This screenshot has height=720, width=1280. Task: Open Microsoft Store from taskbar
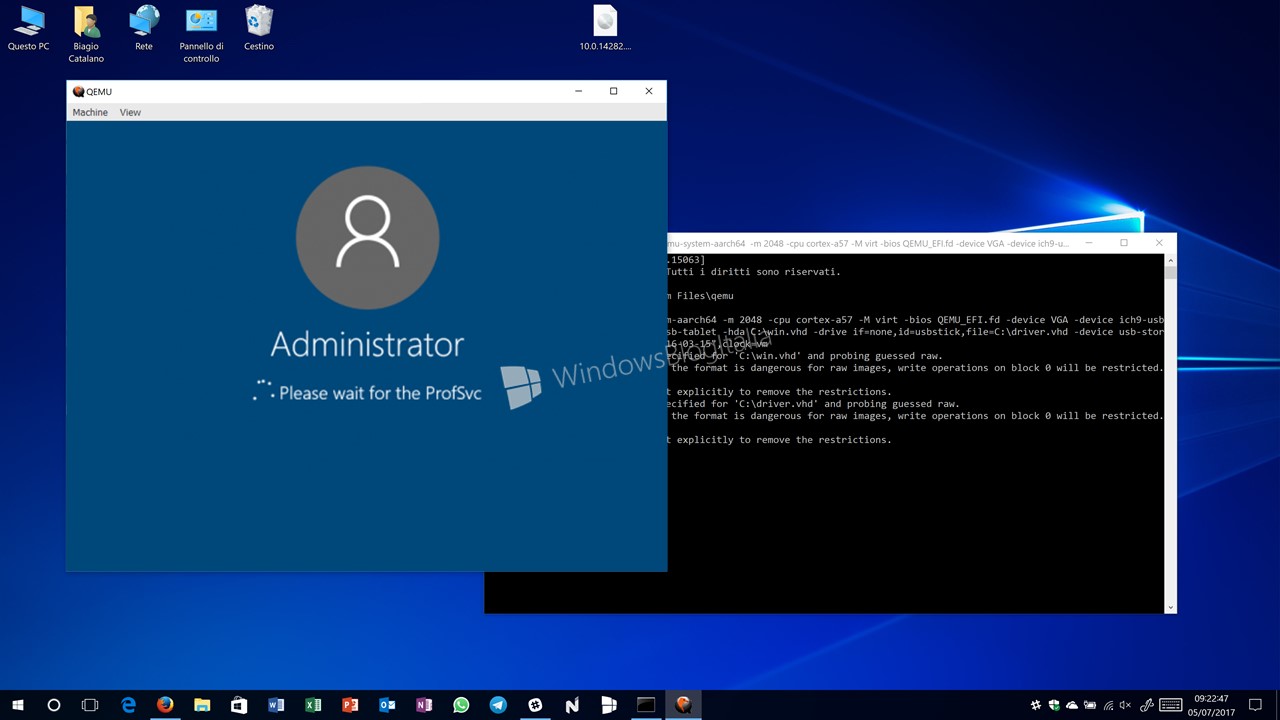tap(239, 705)
